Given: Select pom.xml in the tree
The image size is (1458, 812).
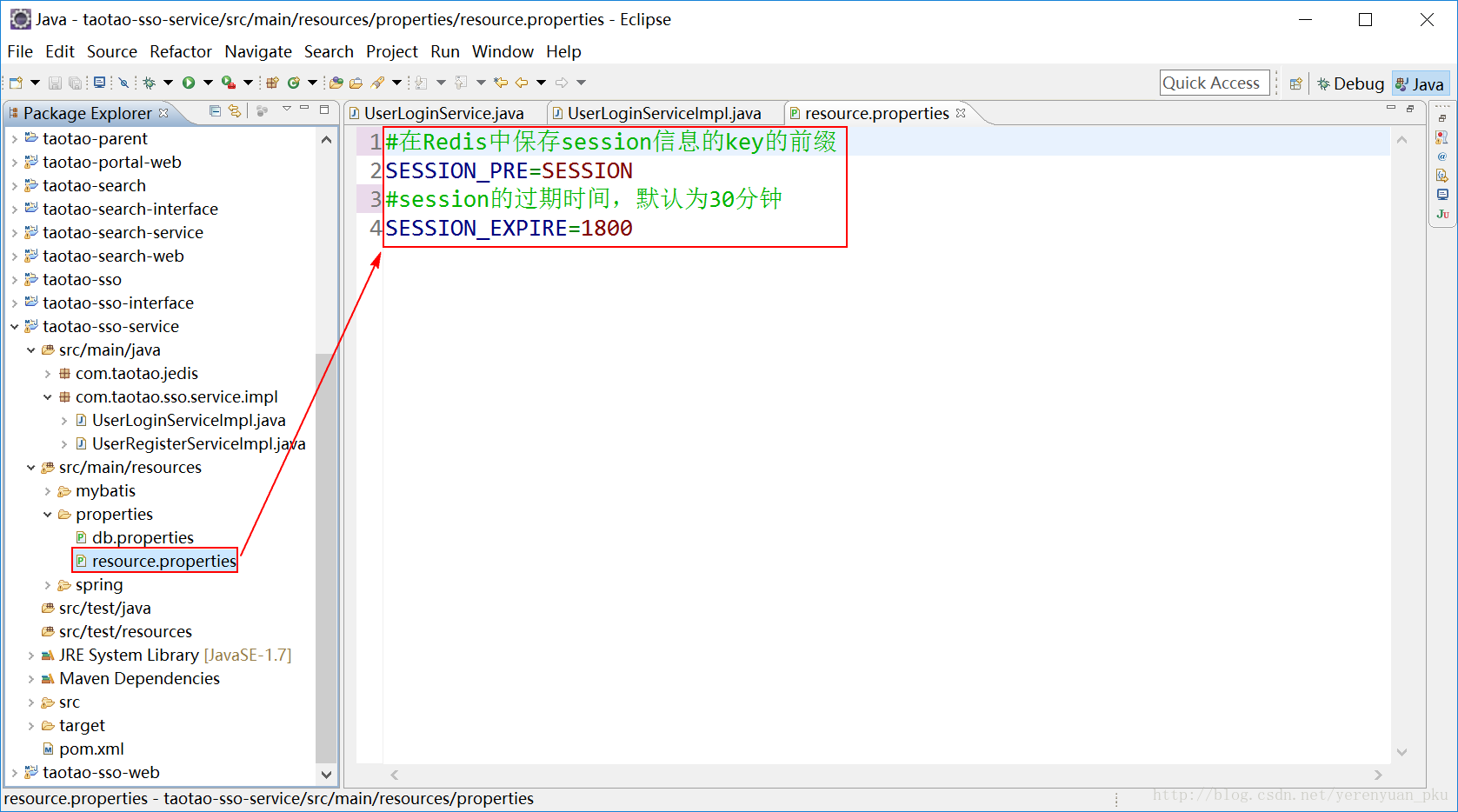Looking at the screenshot, I should tap(91, 749).
